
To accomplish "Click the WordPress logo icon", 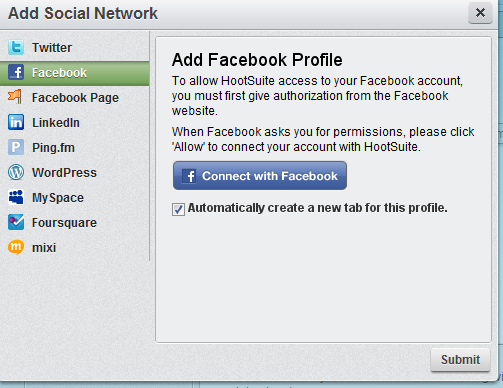I will pos(16,172).
